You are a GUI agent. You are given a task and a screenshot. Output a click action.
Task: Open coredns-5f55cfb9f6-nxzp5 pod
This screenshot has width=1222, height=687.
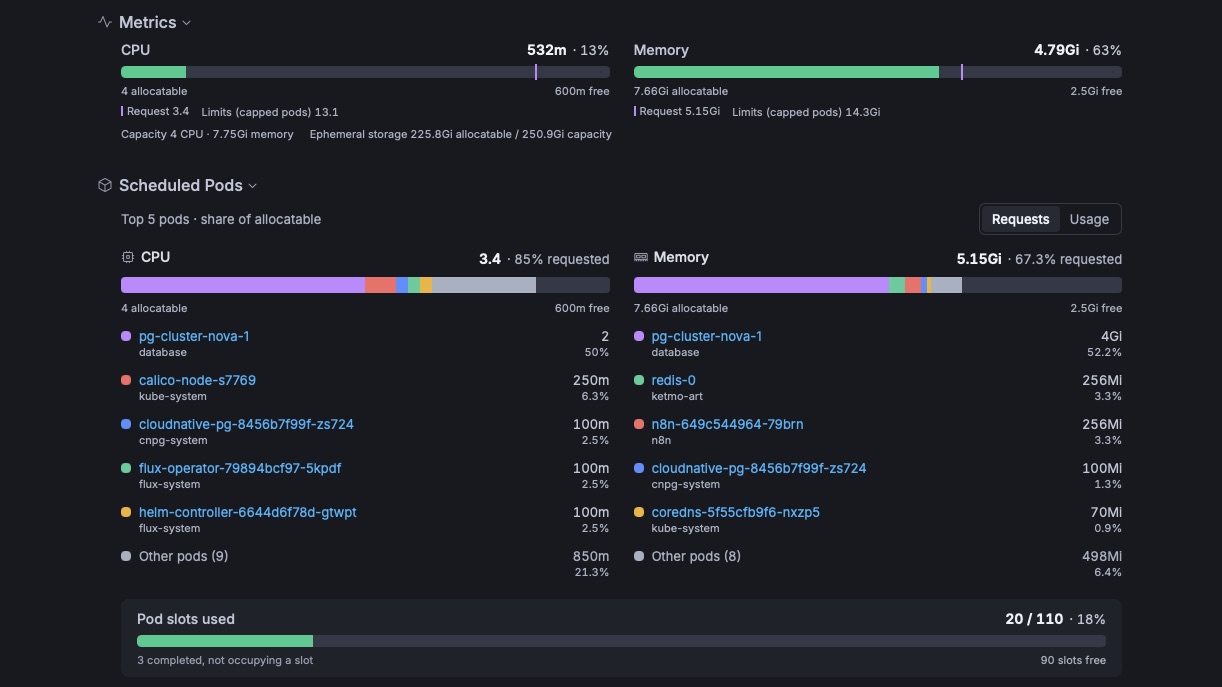coord(736,512)
